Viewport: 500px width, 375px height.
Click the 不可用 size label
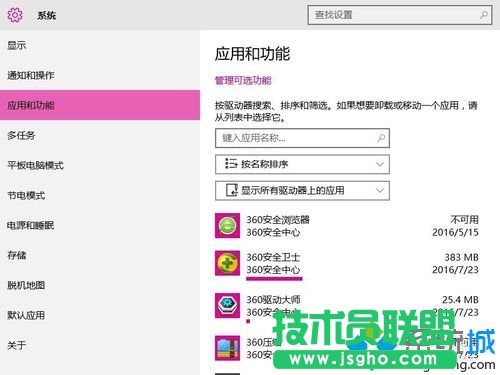465,220
